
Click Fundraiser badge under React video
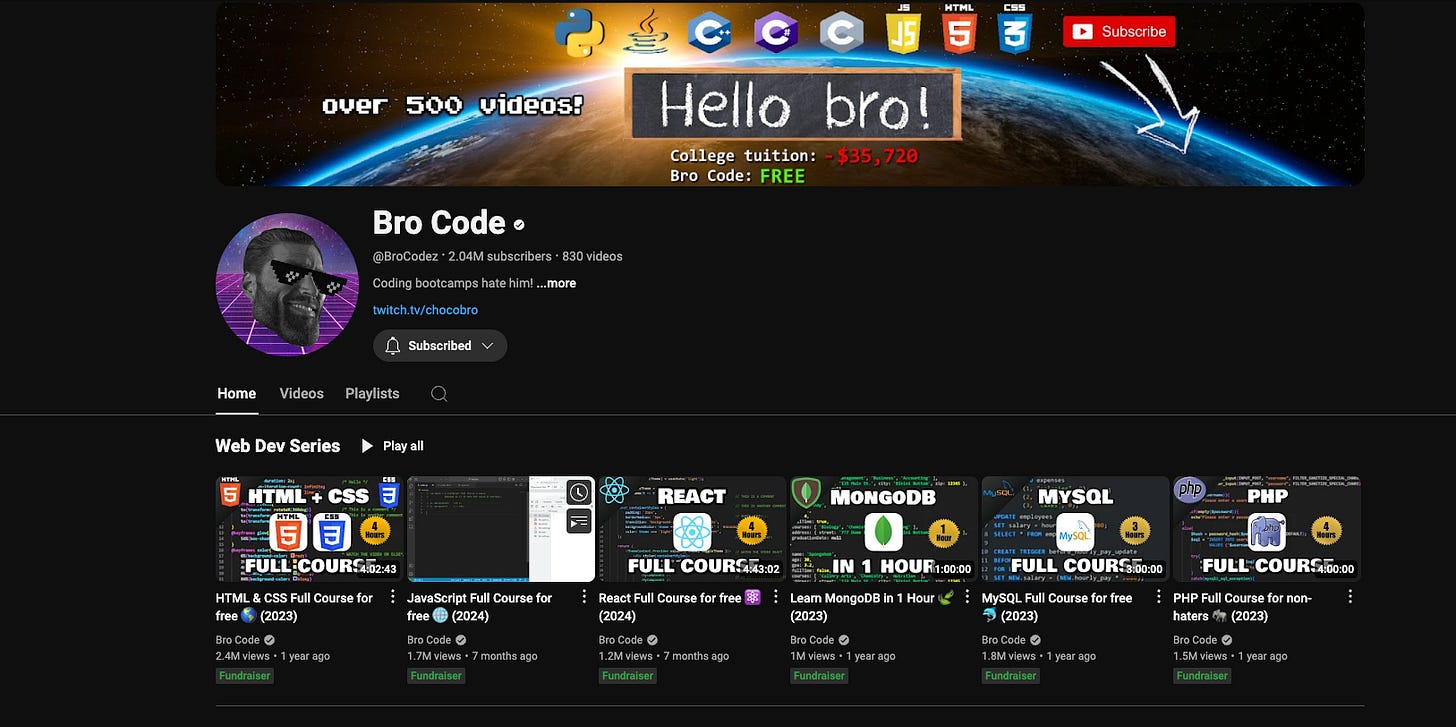pyautogui.click(x=628, y=675)
